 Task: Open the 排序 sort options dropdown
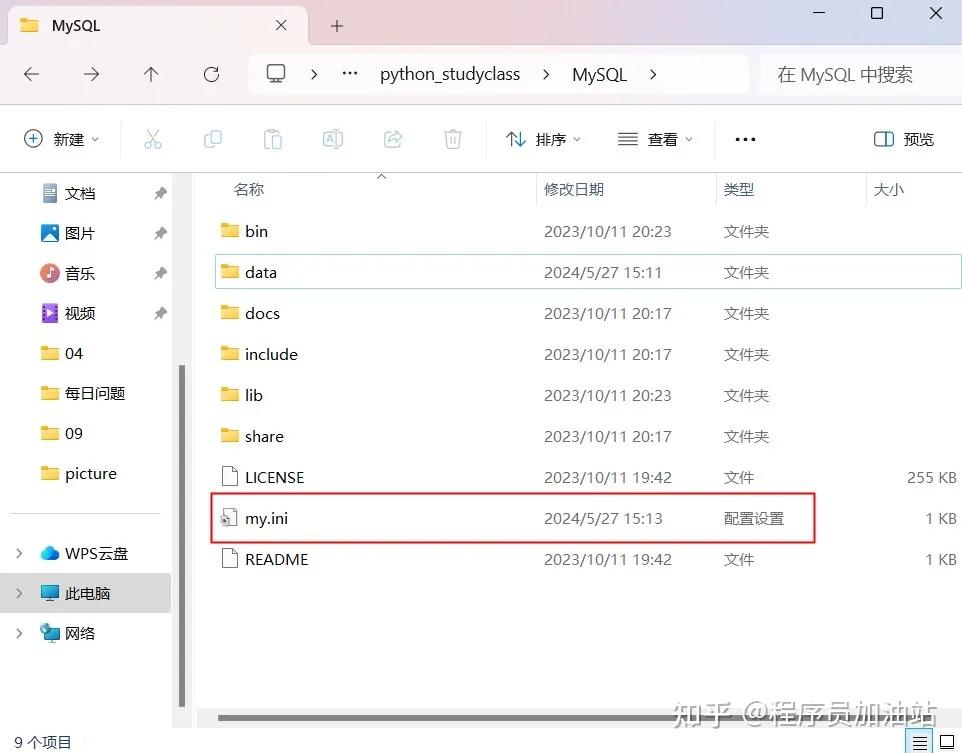pos(543,139)
